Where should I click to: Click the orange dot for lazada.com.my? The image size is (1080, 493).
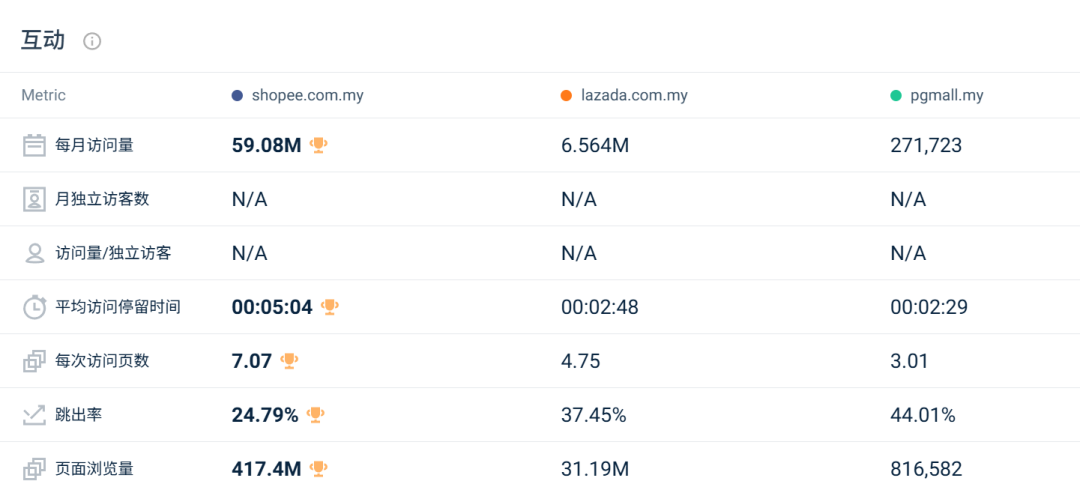point(566,96)
